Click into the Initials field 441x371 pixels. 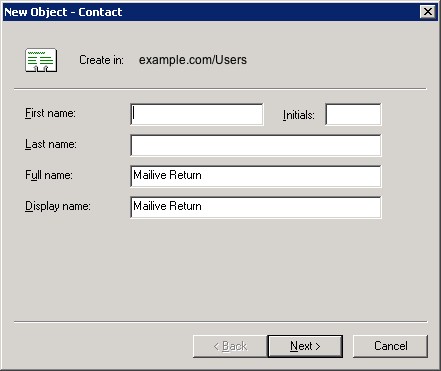tap(353, 114)
